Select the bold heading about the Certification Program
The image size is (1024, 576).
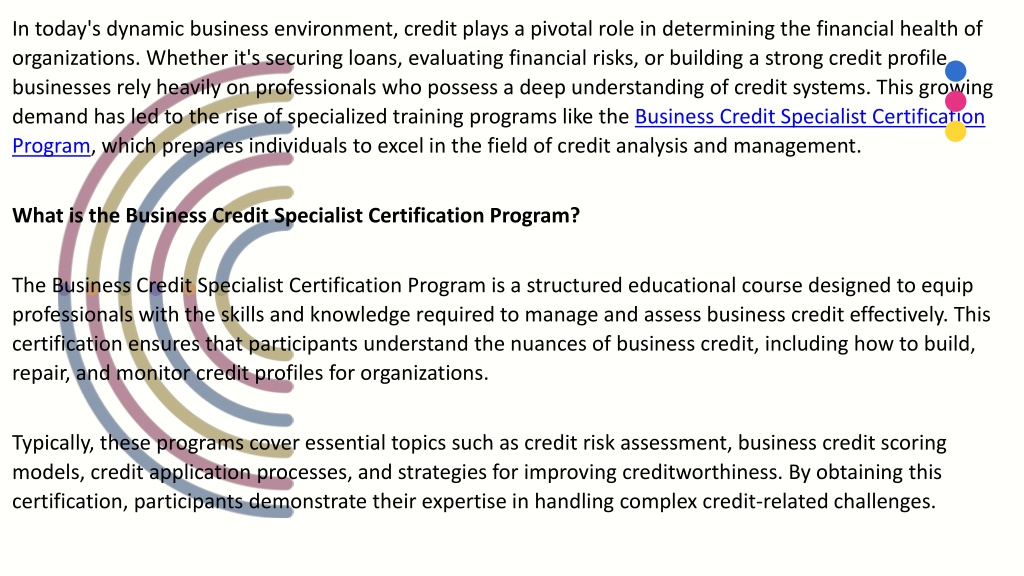296,216
